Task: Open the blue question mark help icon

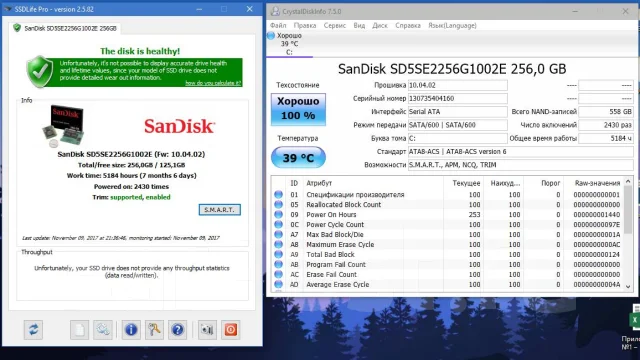Action: coord(177,329)
